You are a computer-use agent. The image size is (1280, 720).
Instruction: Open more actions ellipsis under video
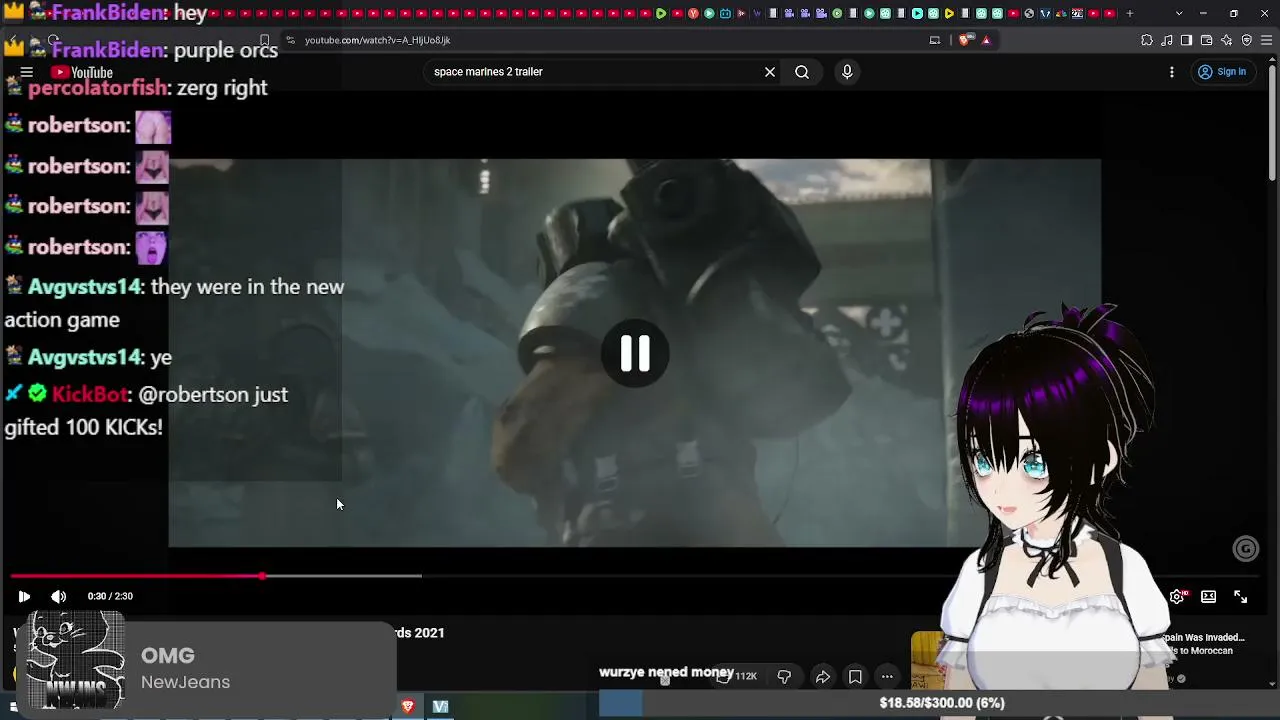[x=887, y=677]
